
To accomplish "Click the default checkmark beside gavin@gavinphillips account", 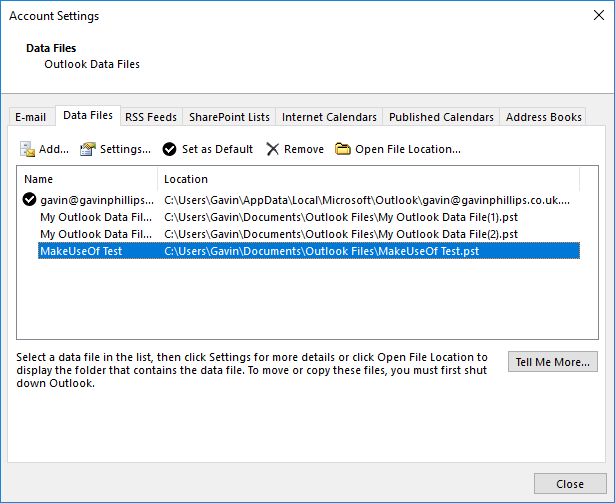I will 29,200.
